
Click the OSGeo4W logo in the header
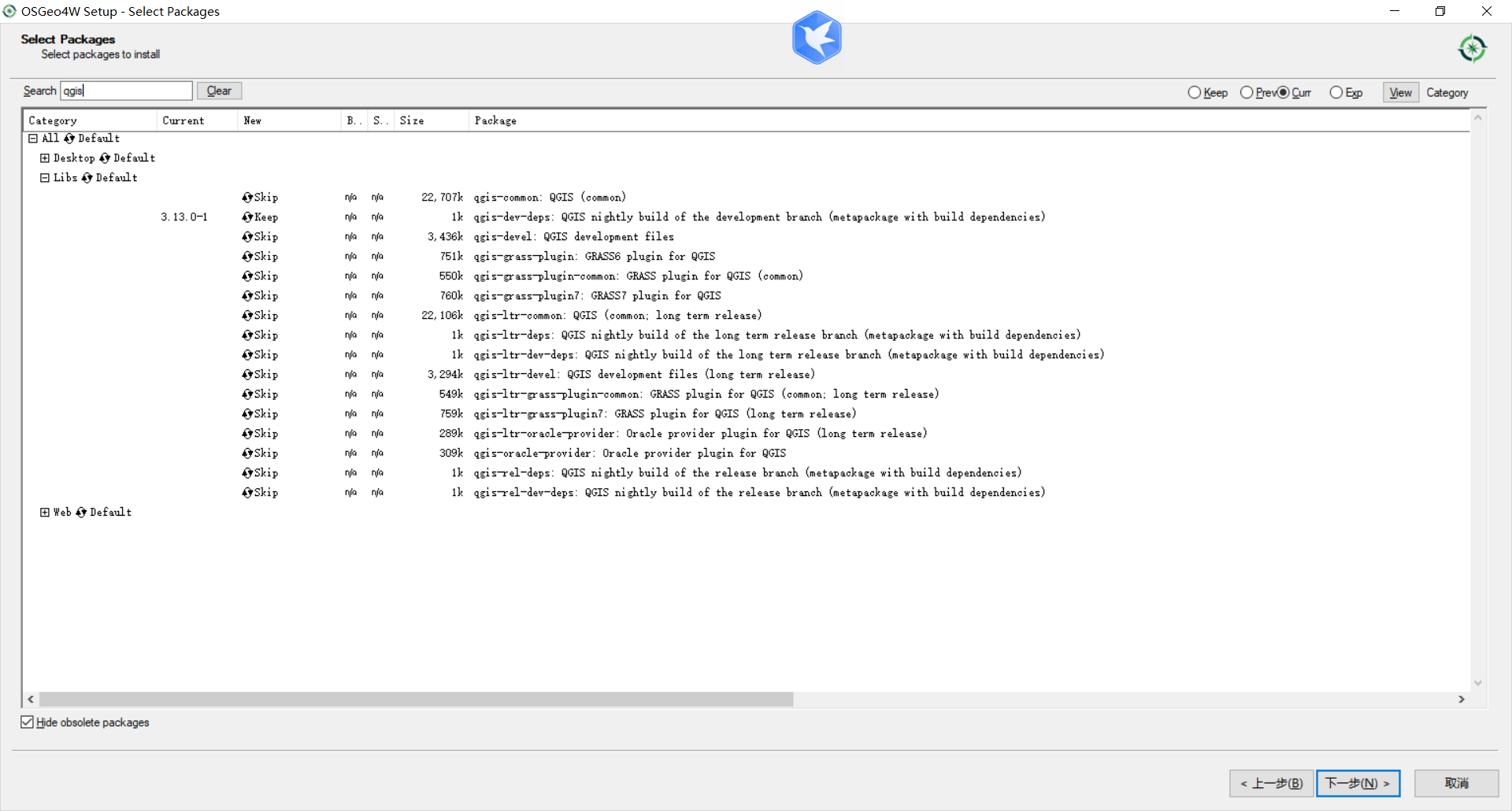click(1472, 49)
